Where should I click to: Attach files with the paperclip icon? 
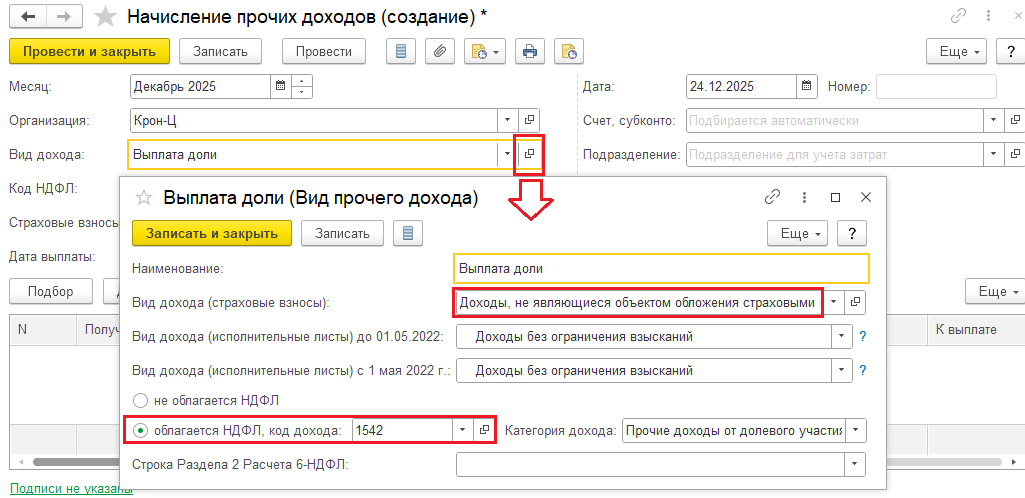coord(440,51)
